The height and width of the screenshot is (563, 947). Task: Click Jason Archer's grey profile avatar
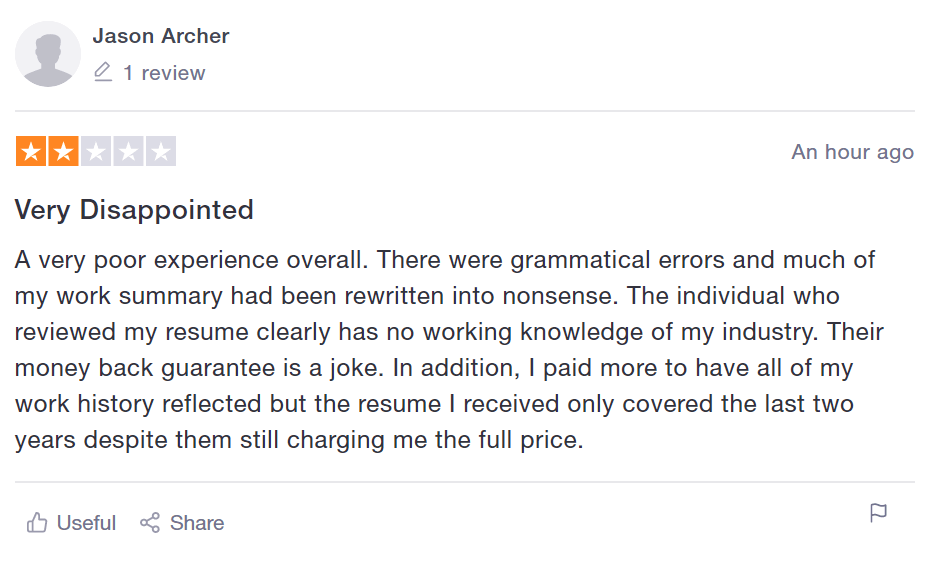point(48,54)
